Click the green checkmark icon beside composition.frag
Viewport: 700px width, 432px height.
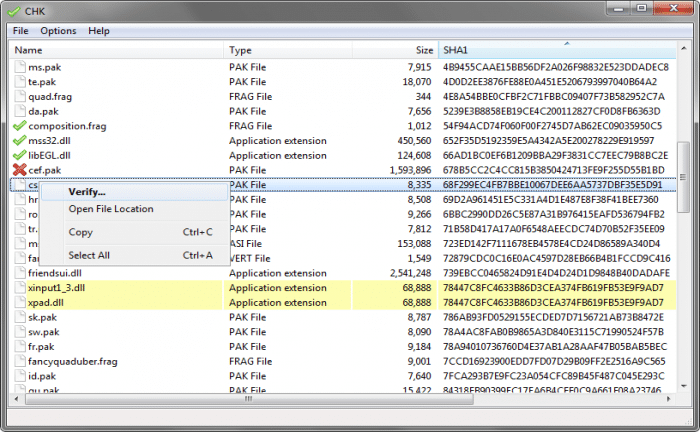19,126
